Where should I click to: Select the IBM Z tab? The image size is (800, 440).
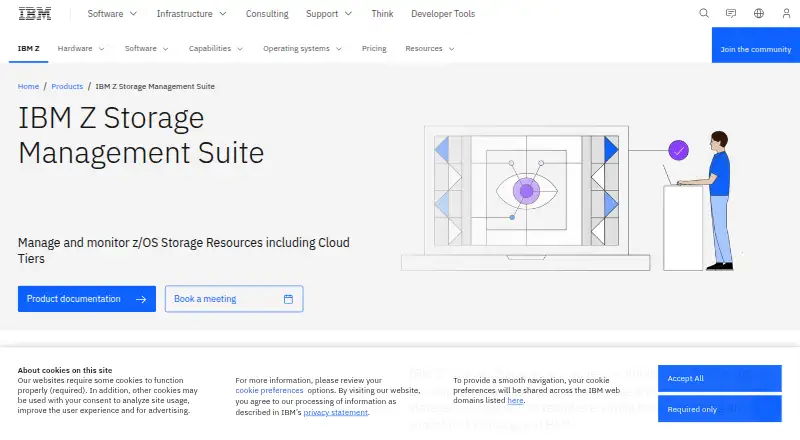pos(29,48)
